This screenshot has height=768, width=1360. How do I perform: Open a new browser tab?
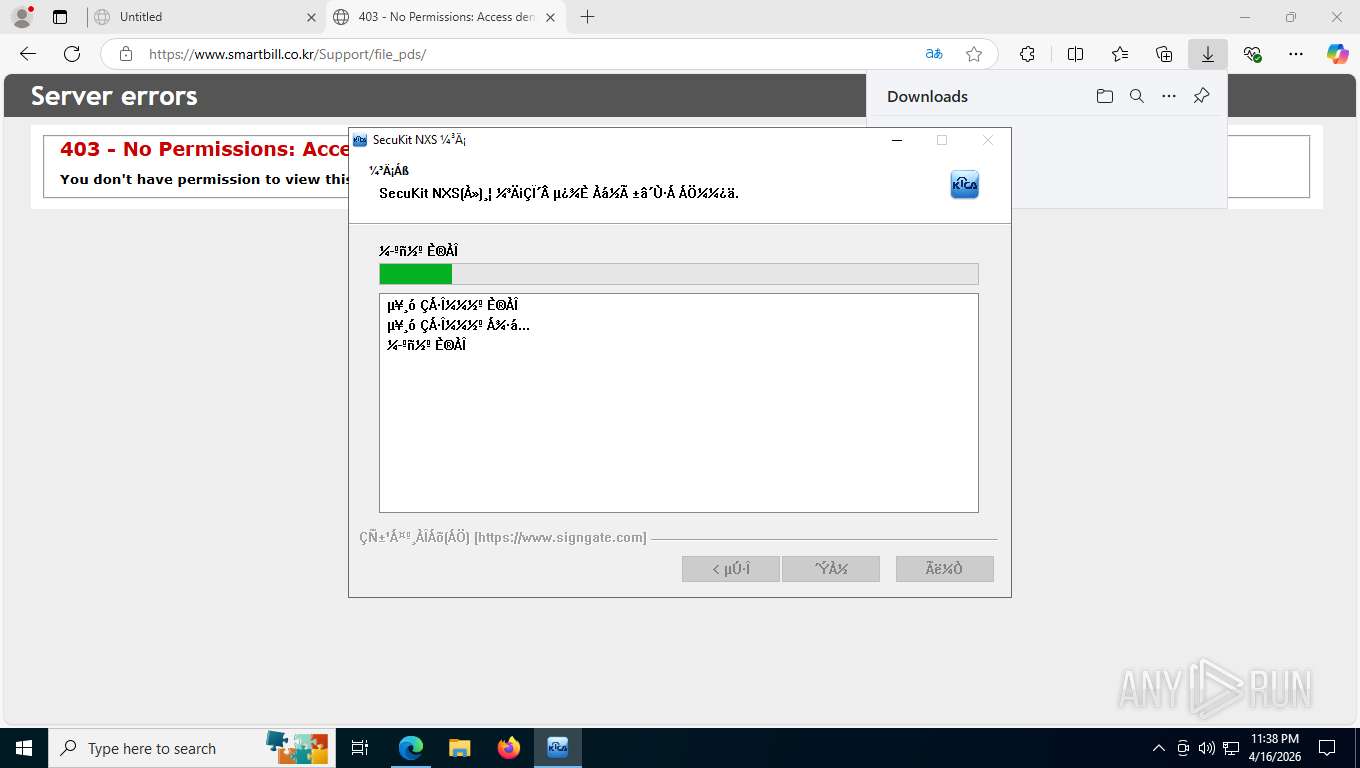coord(588,17)
